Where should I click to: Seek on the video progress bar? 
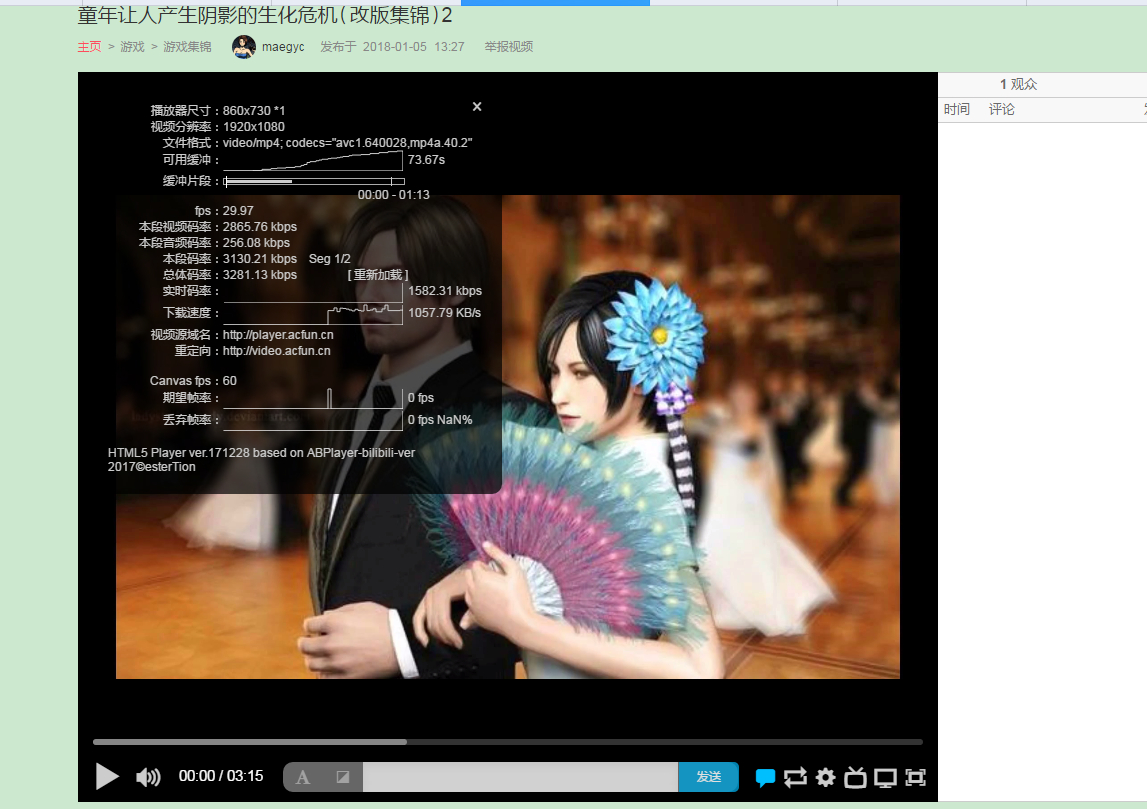tap(508, 742)
